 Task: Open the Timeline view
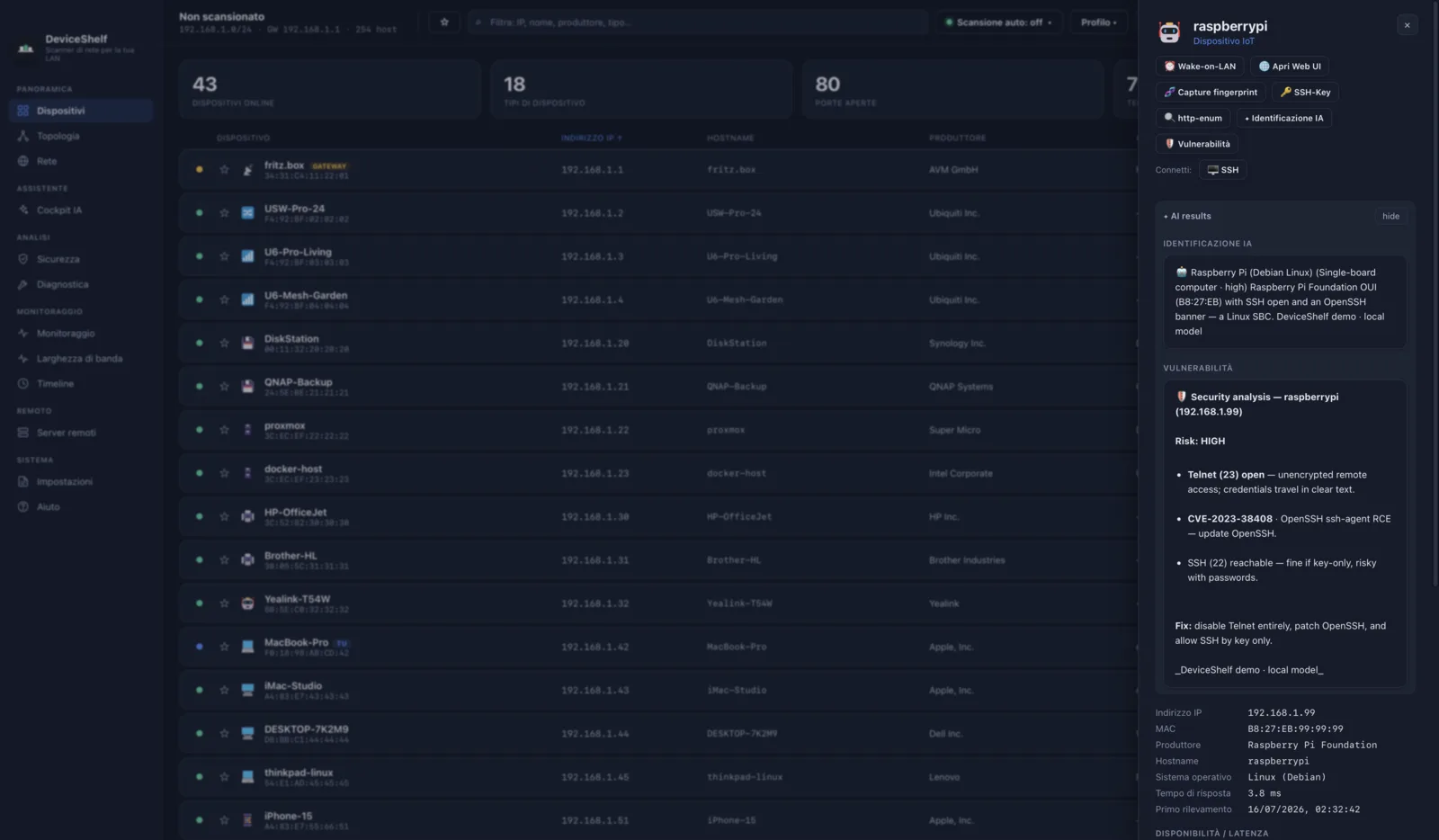point(81,383)
